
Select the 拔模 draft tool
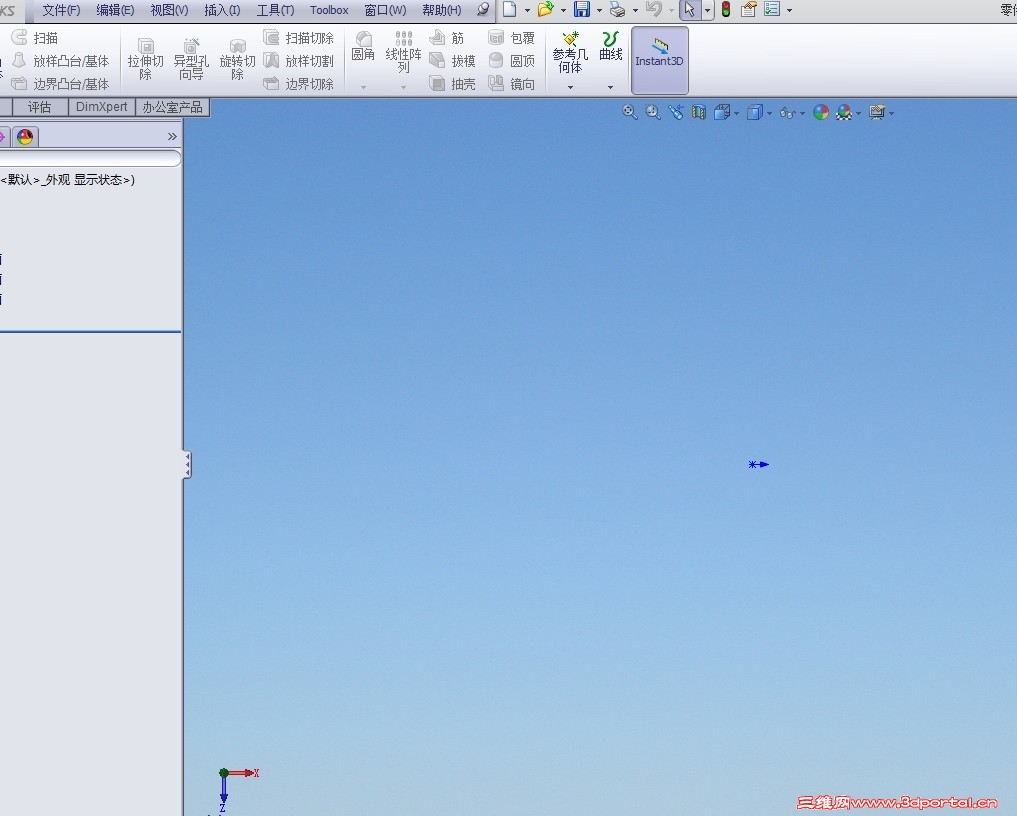pyautogui.click(x=453, y=61)
